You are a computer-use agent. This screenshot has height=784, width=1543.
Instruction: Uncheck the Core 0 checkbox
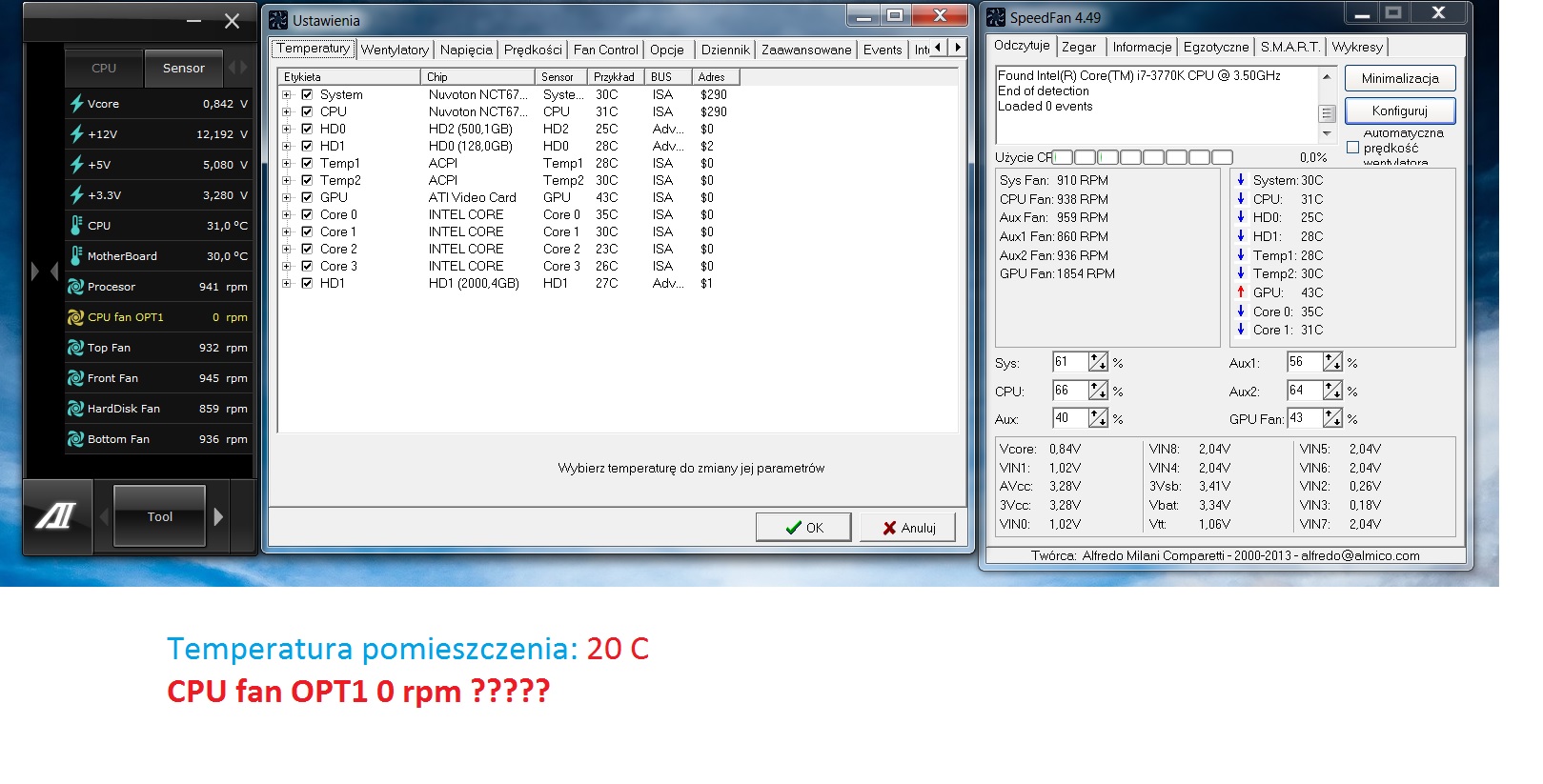(307, 214)
